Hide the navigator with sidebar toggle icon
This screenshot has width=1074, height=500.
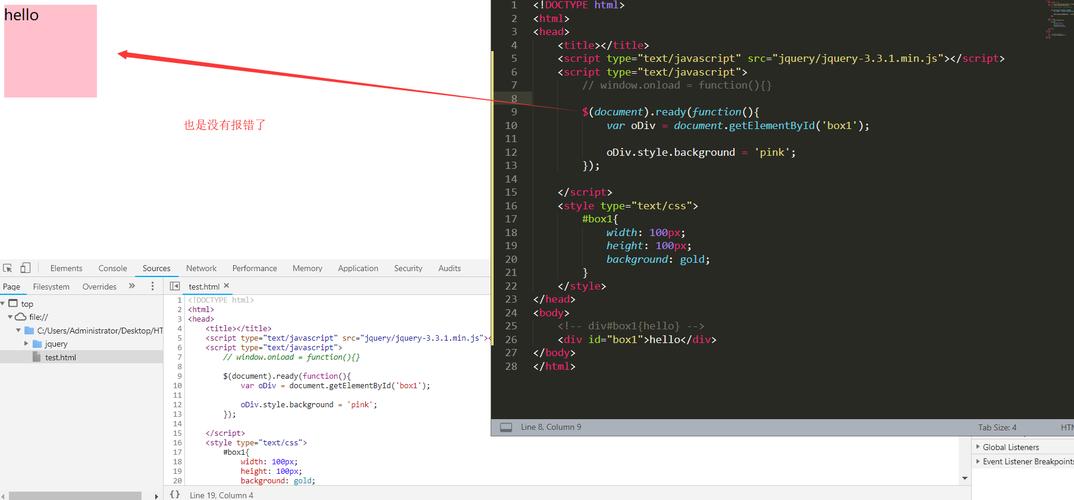pyautogui.click(x=175, y=286)
